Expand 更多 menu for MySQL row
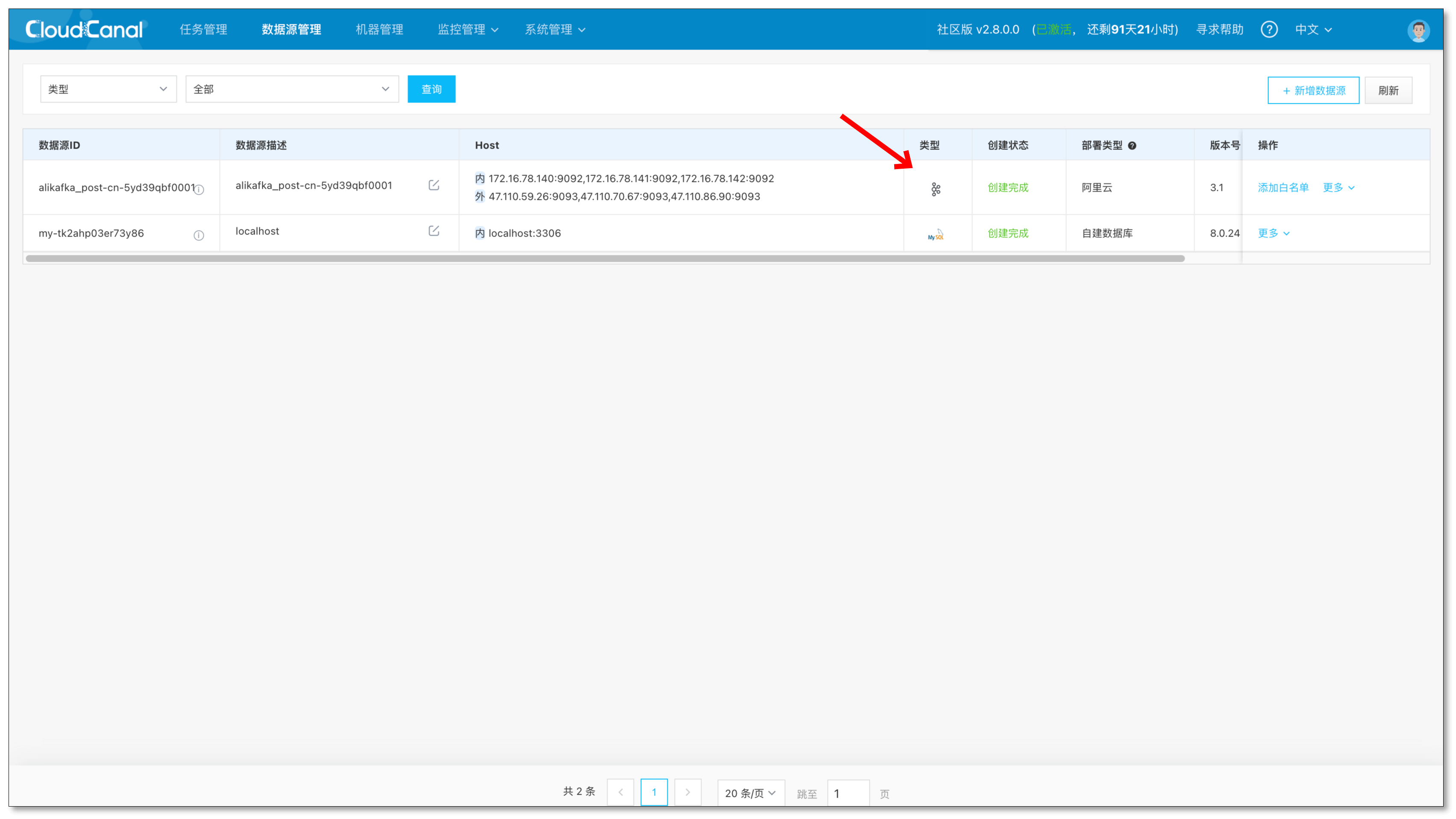The height and width of the screenshot is (819, 1456). [1274, 233]
